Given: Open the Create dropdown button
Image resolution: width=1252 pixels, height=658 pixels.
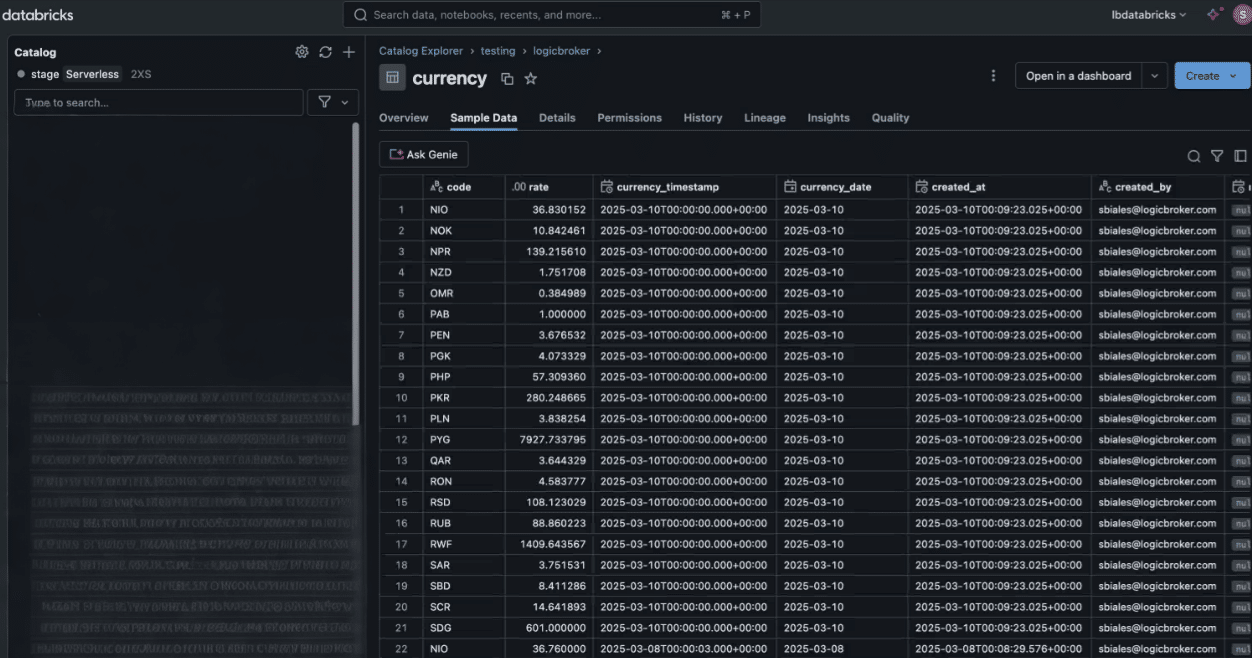Looking at the screenshot, I should pyautogui.click(x=1211, y=76).
